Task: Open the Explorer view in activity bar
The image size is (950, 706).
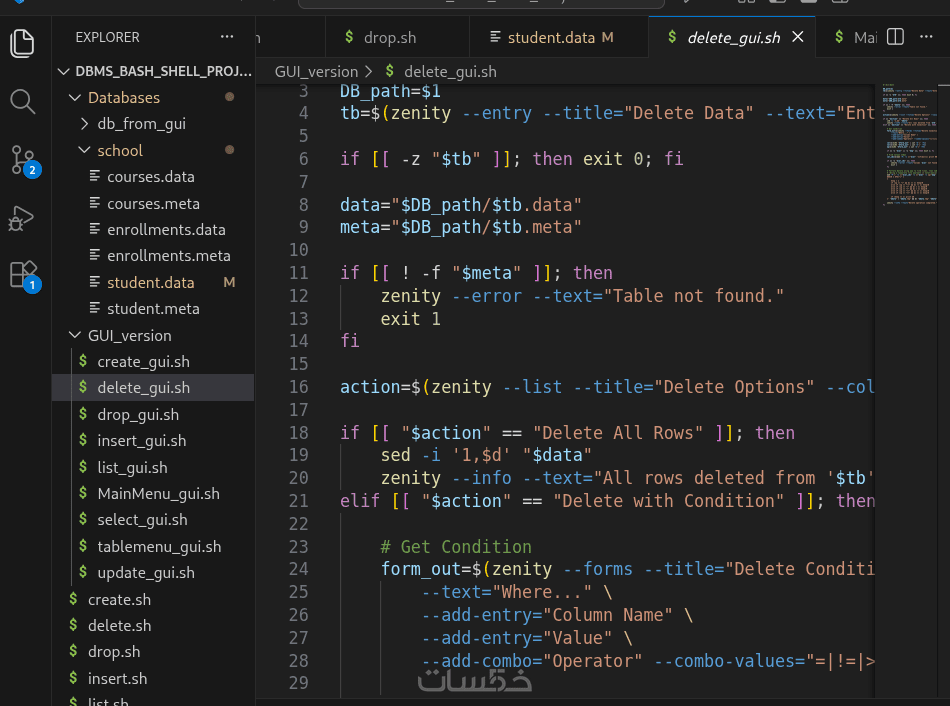Action: [22, 43]
